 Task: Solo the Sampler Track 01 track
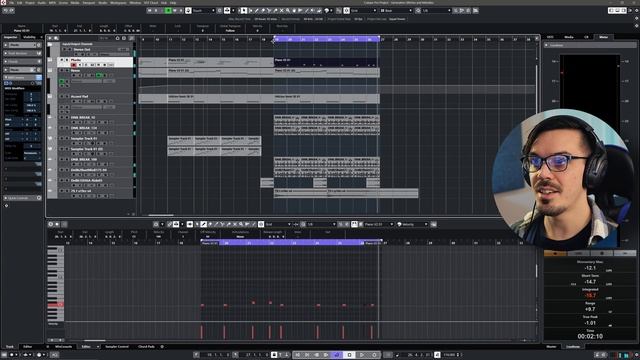pos(67,139)
